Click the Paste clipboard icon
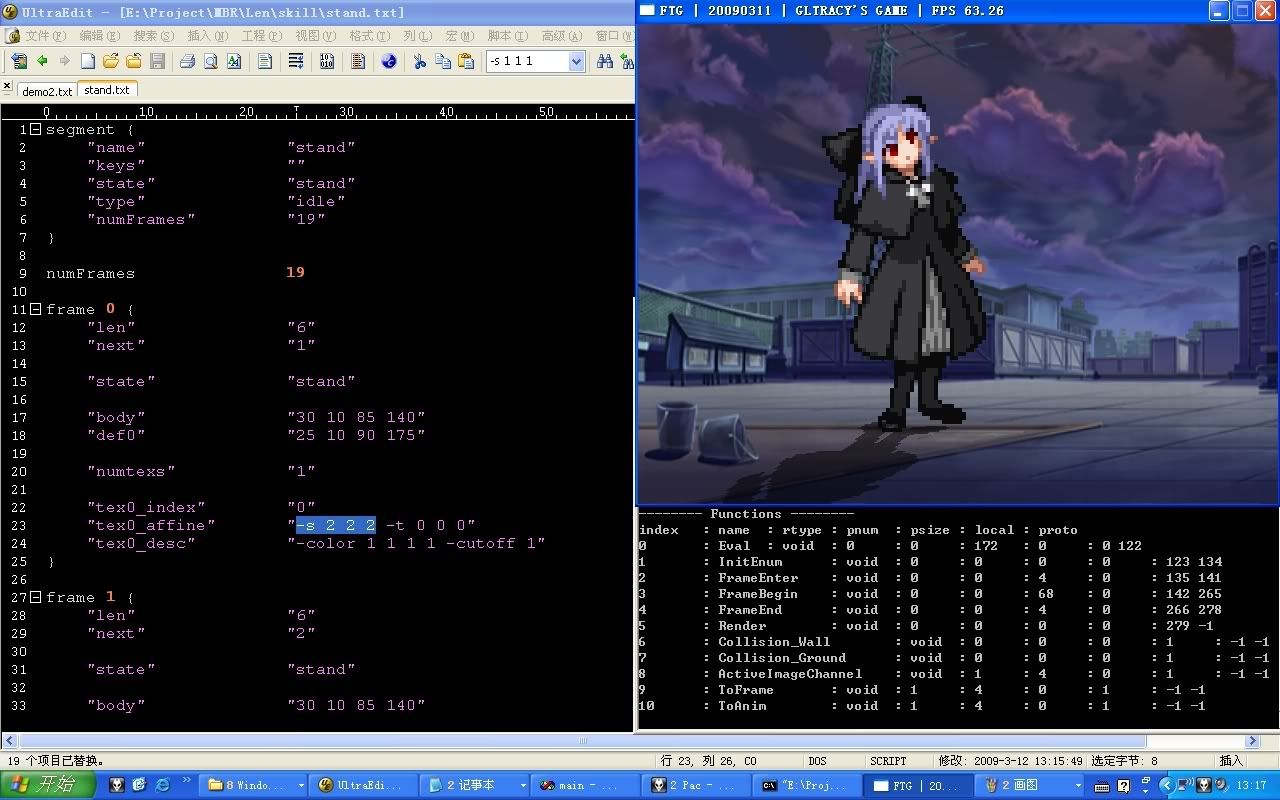Viewport: 1280px width, 800px height. pyautogui.click(x=466, y=61)
